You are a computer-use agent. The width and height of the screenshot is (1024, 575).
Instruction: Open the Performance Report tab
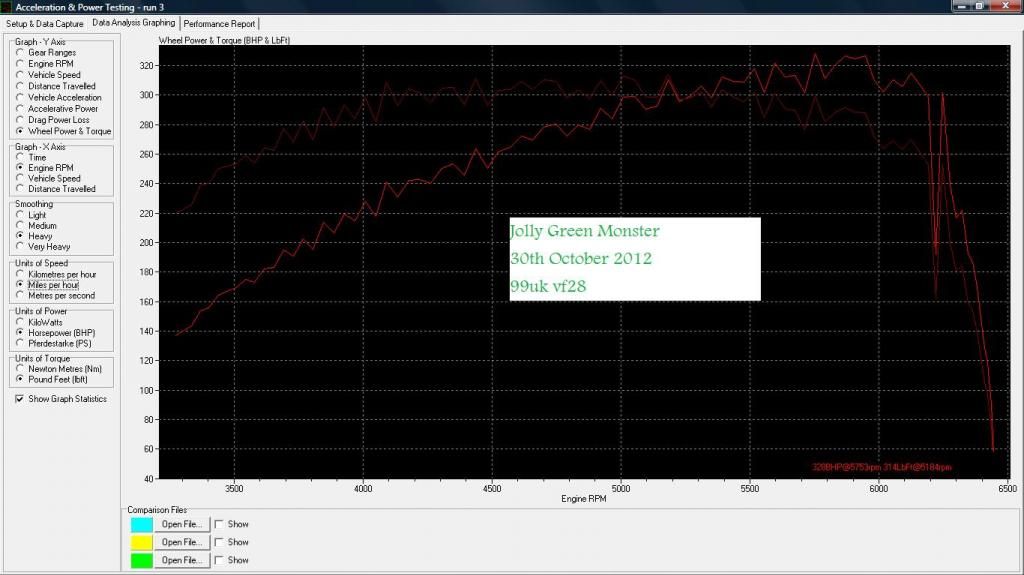pyautogui.click(x=219, y=23)
